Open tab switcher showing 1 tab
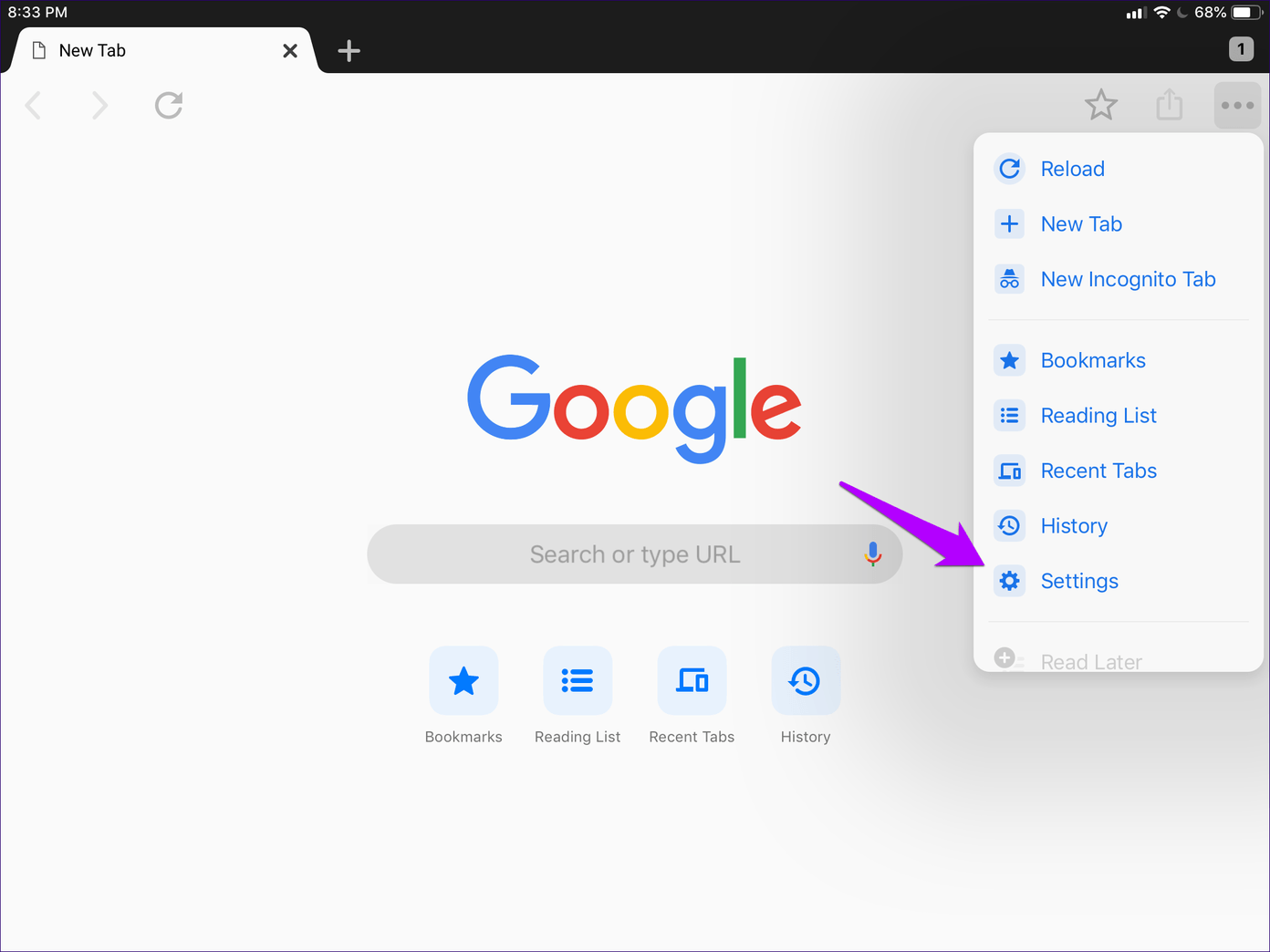Image resolution: width=1270 pixels, height=952 pixels. [x=1241, y=49]
